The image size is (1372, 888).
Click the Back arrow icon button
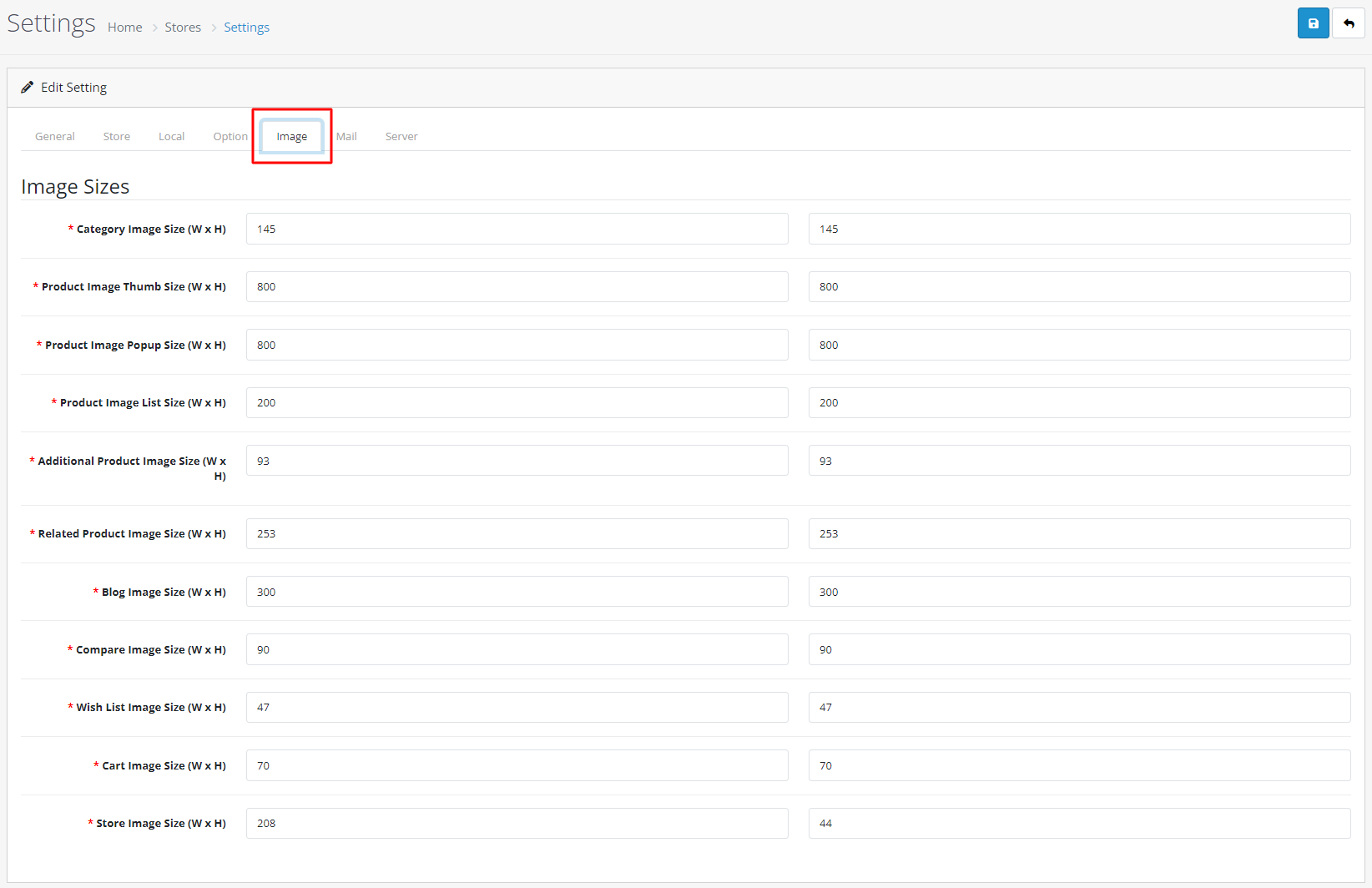[x=1348, y=23]
